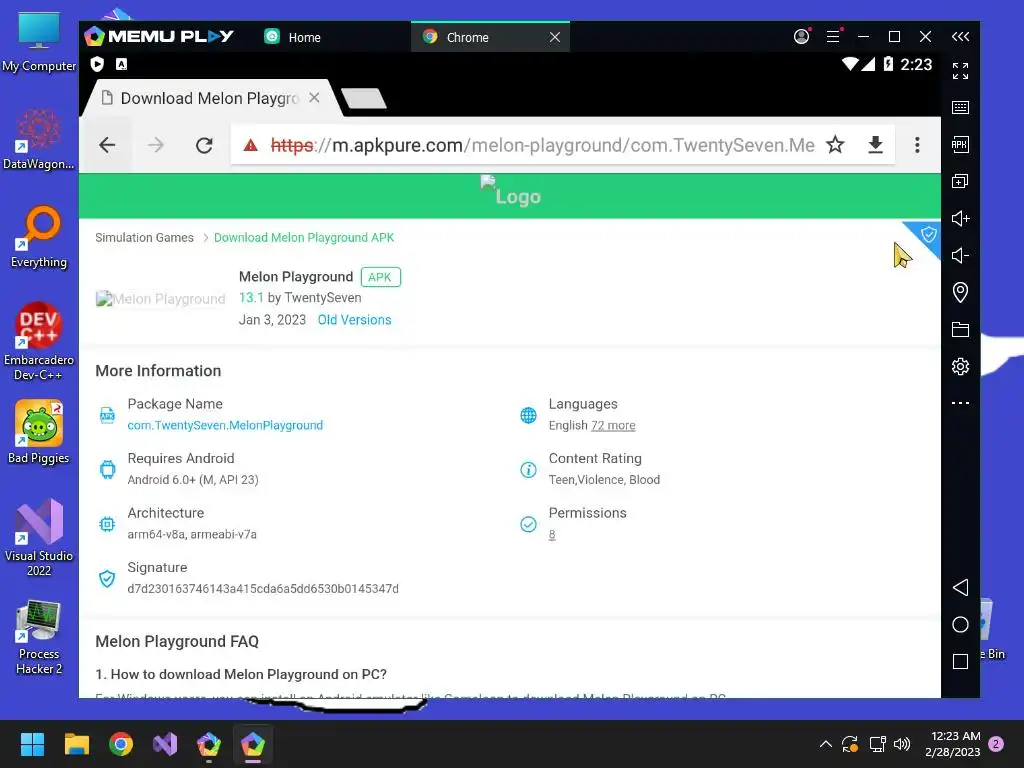Screen dimensions: 1024x768
Task: Click the 13.1 version number
Action: coord(251,298)
